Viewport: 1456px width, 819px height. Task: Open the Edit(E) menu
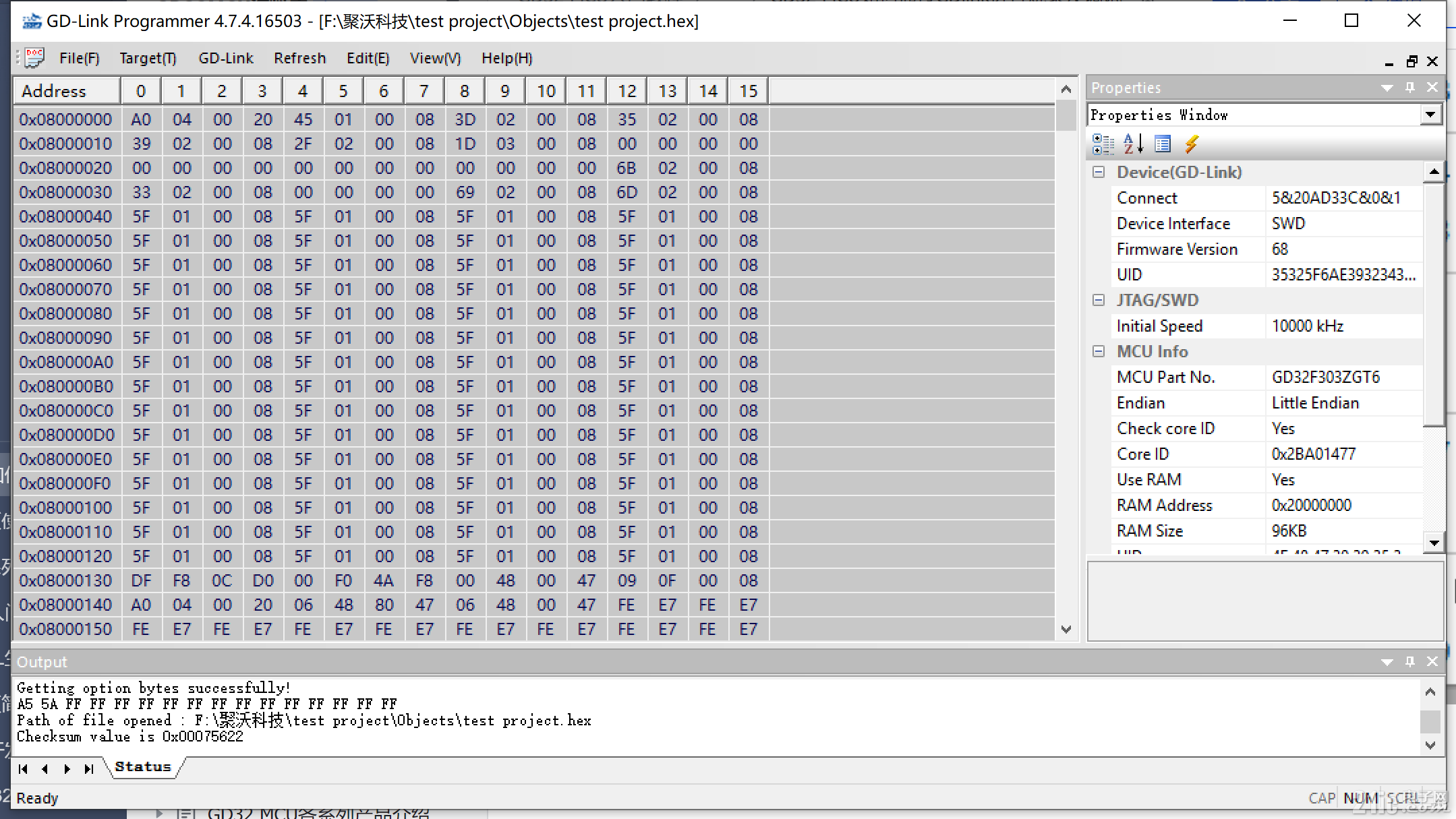pyautogui.click(x=368, y=59)
